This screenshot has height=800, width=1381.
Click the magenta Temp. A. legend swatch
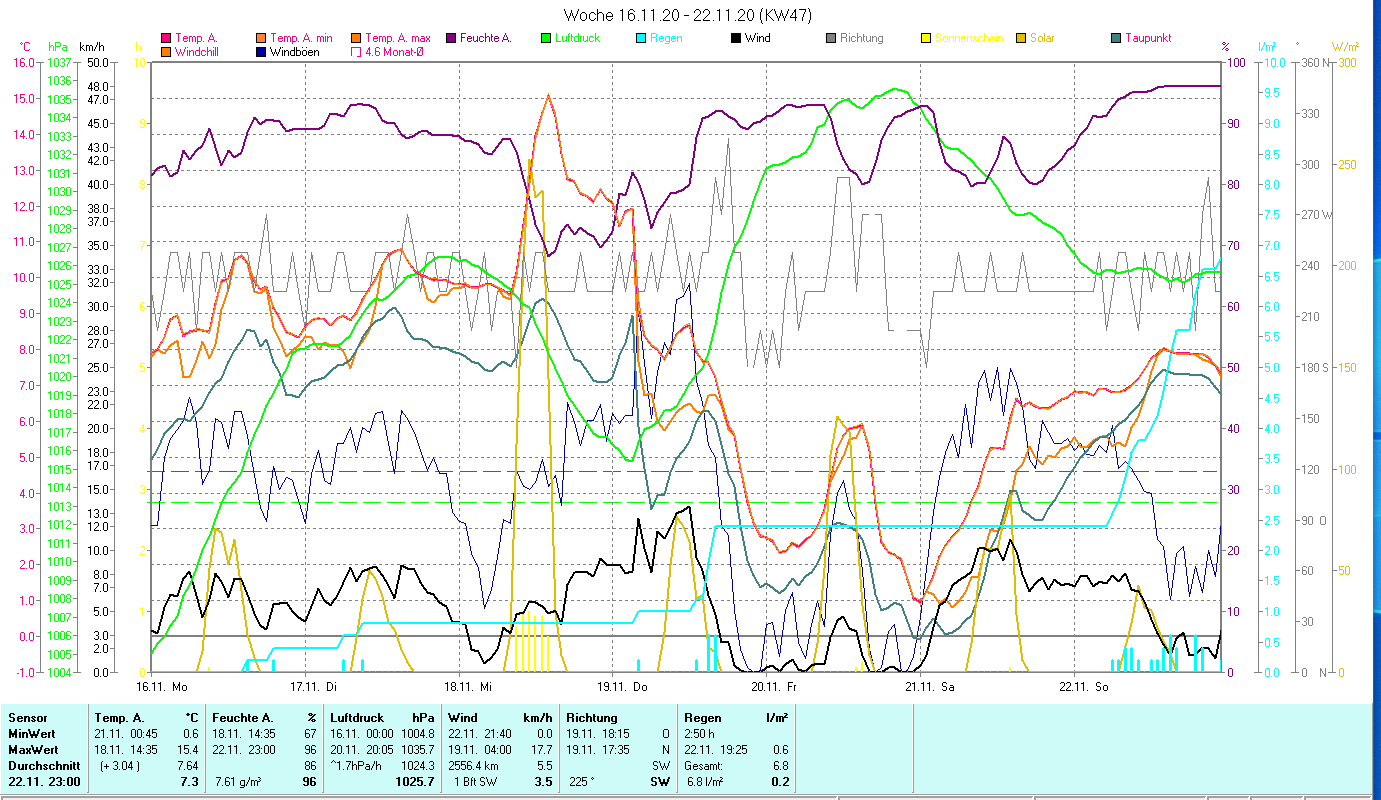pos(165,38)
